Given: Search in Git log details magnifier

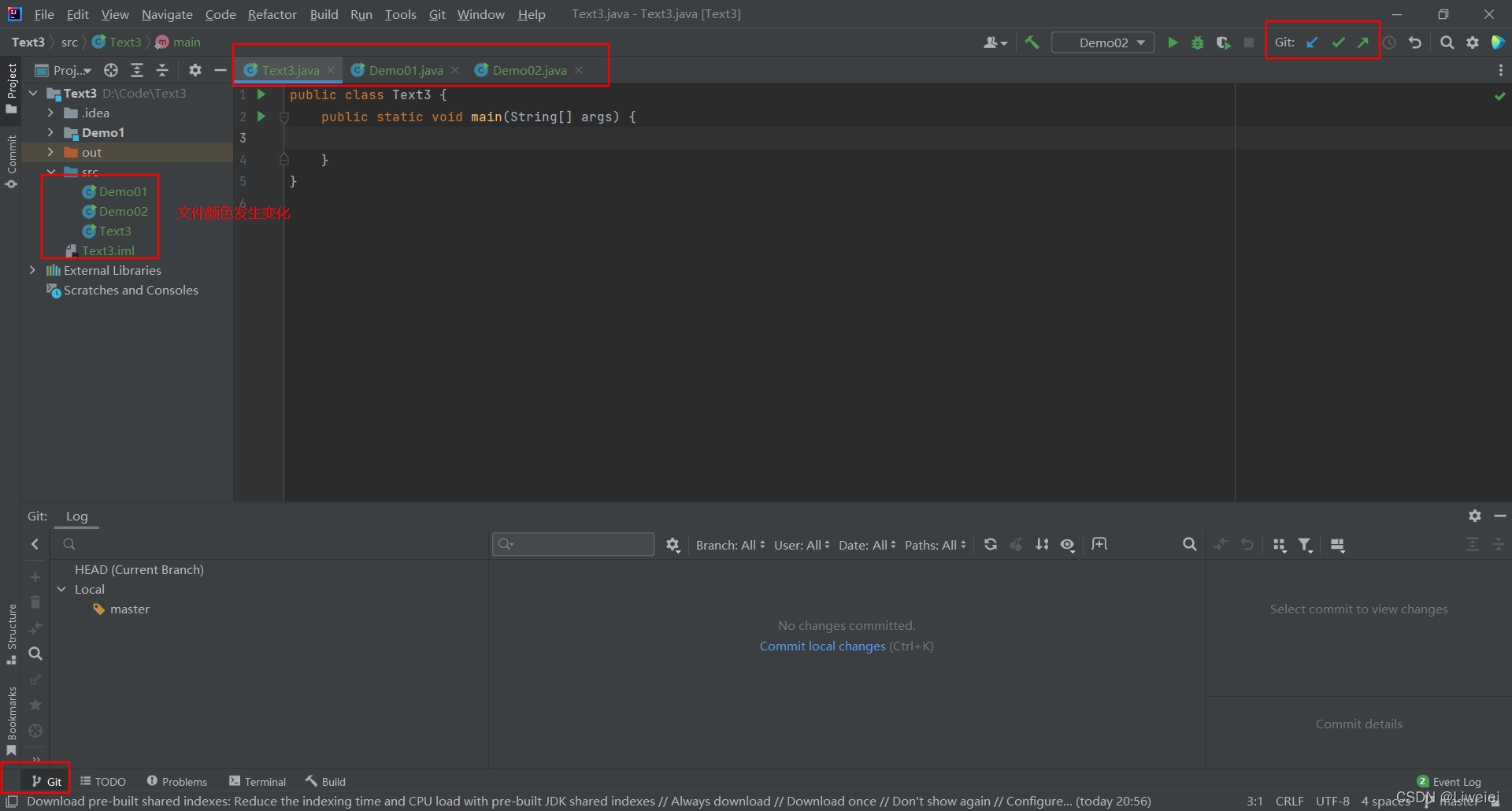Looking at the screenshot, I should pos(1190,544).
